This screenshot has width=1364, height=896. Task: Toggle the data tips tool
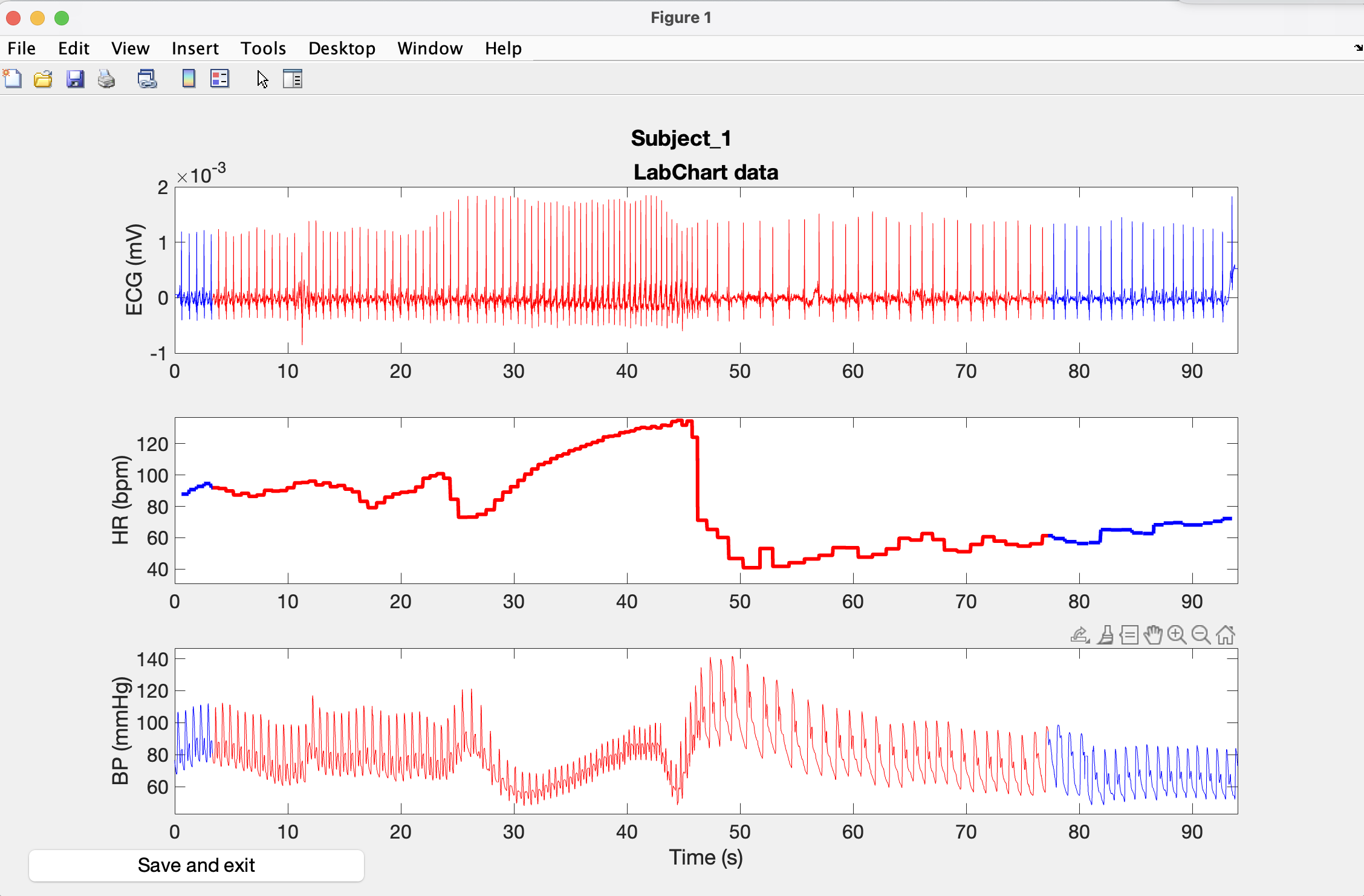click(1129, 635)
